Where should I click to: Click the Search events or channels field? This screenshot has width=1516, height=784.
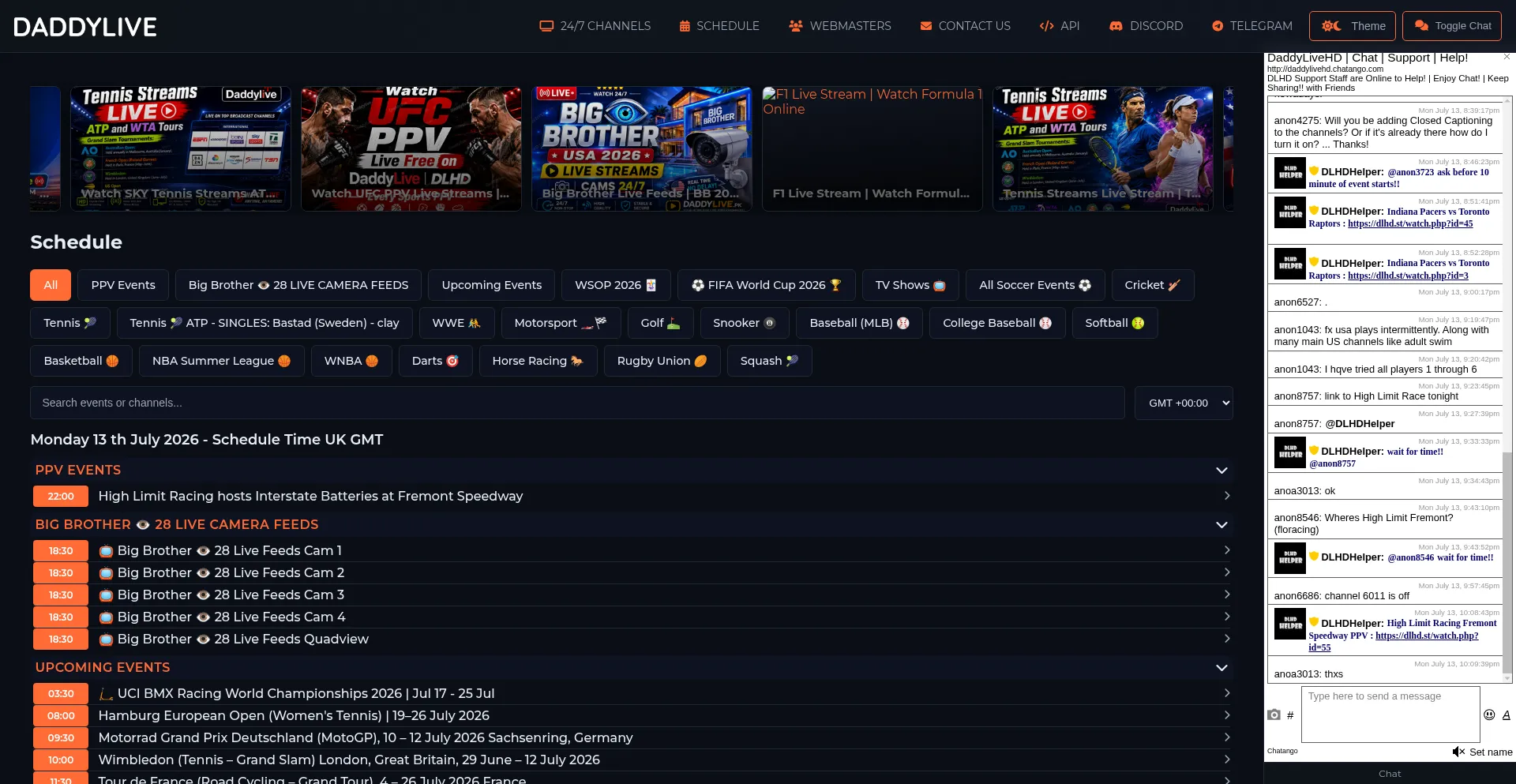tap(577, 403)
